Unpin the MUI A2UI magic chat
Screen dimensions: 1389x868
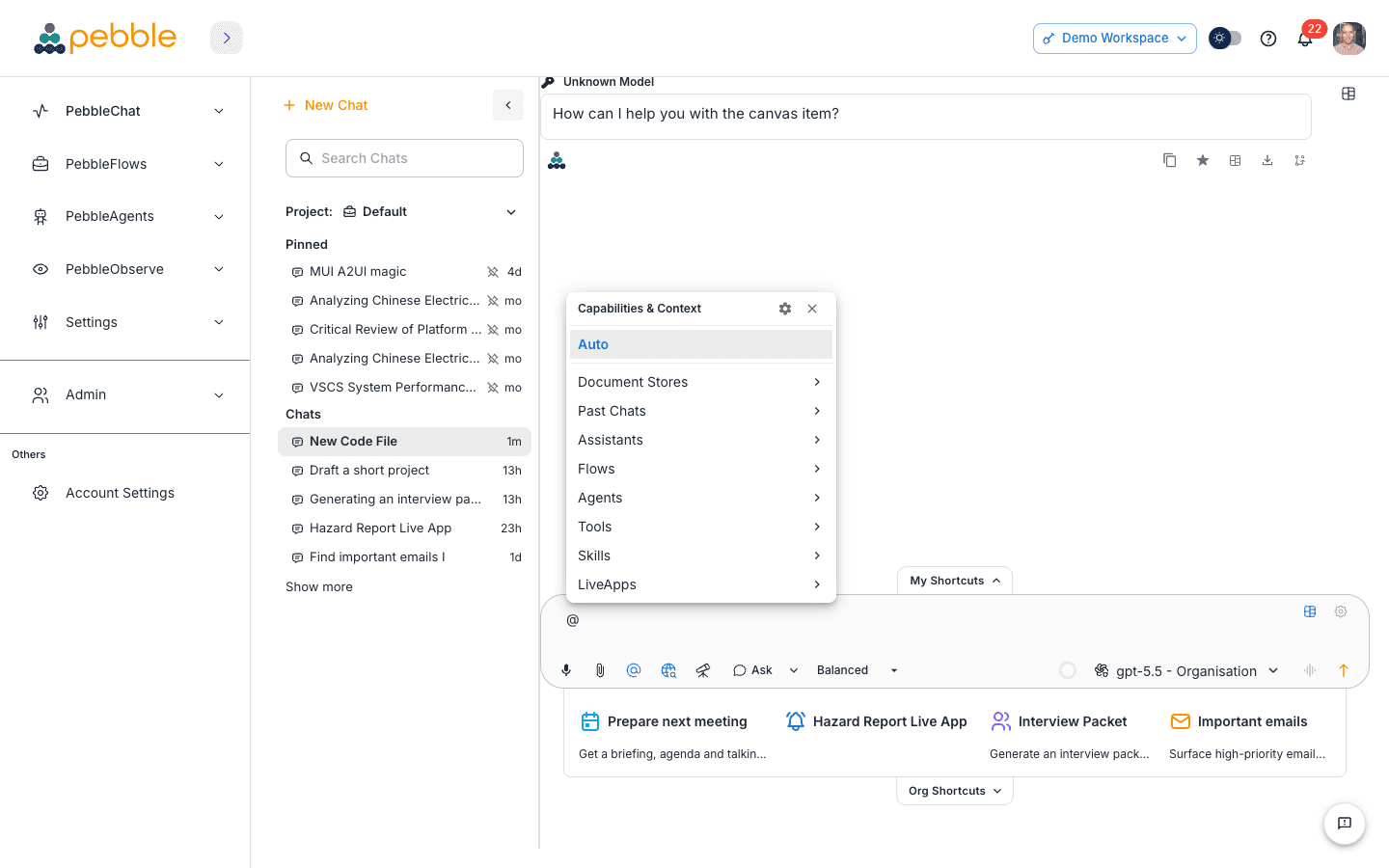[493, 272]
